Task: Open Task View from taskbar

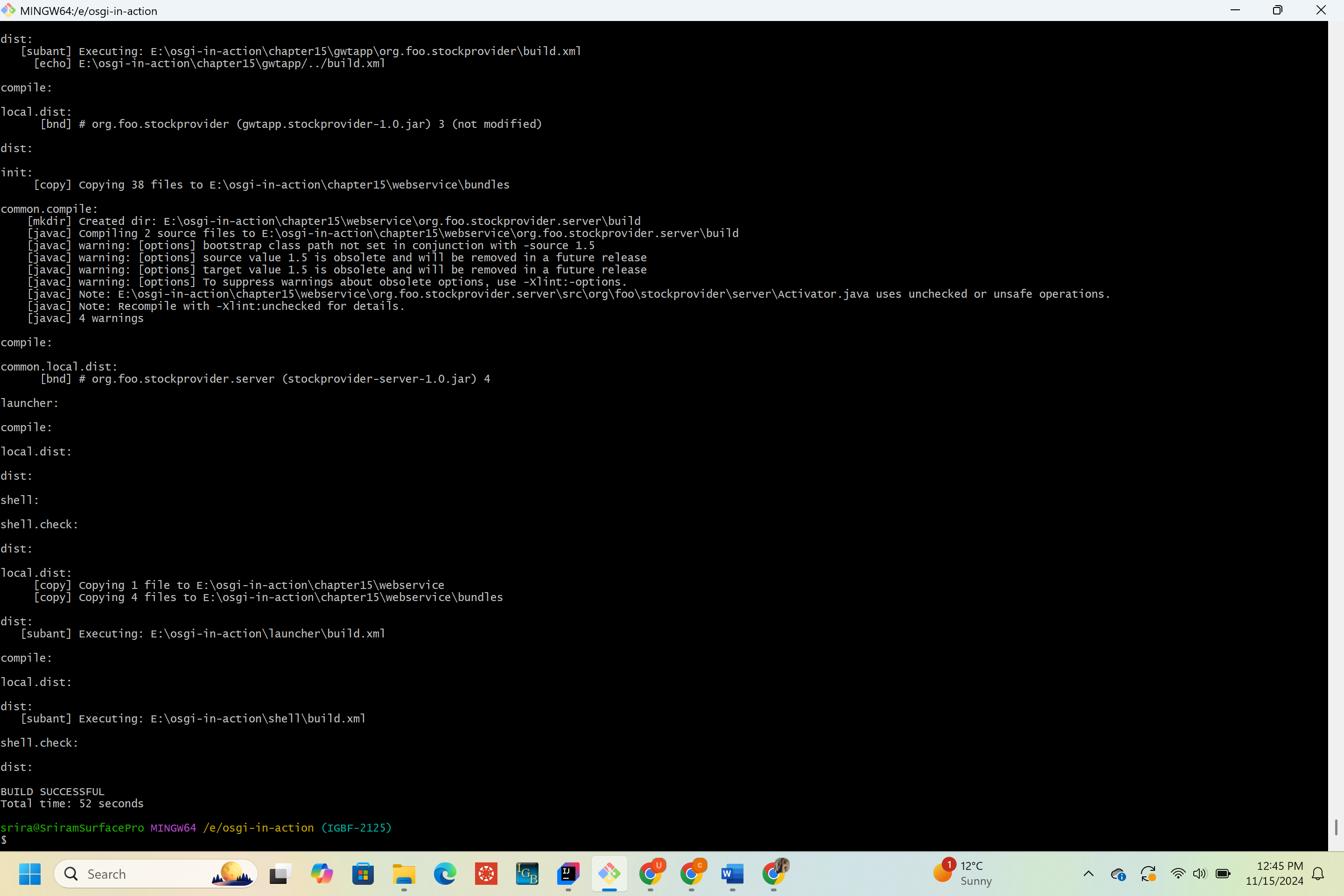Action: point(280,874)
